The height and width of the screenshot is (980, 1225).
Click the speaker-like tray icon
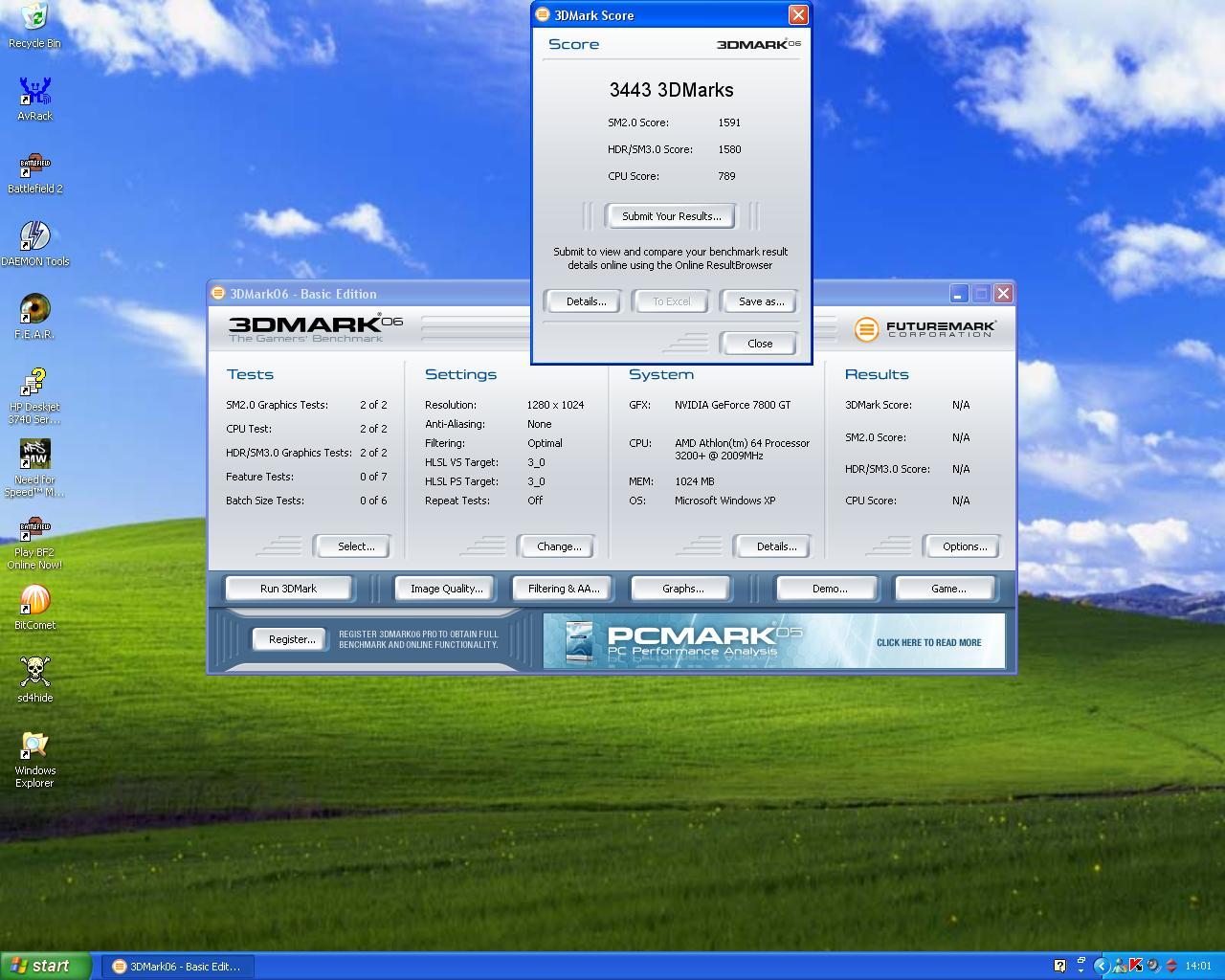[1153, 966]
